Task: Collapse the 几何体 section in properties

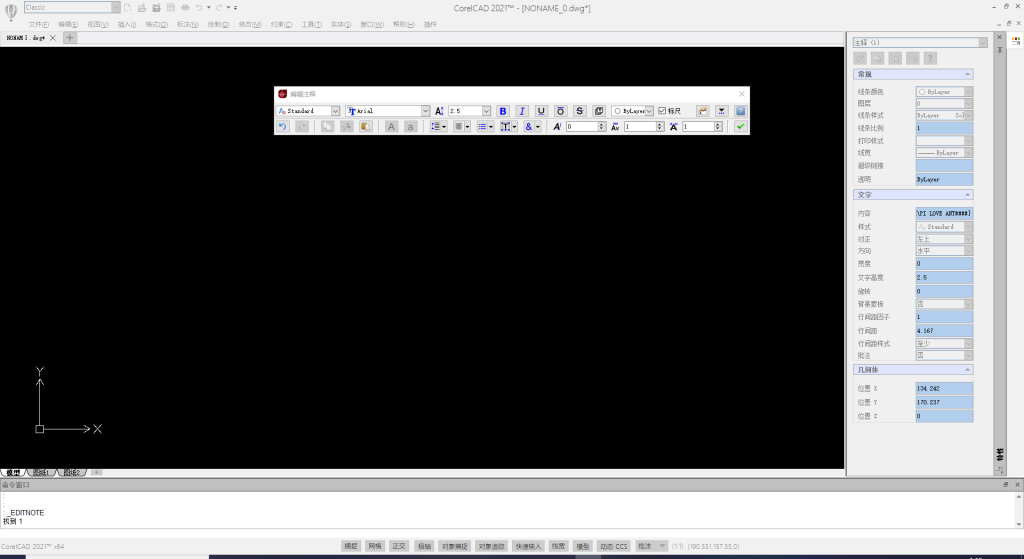Action: tap(967, 370)
